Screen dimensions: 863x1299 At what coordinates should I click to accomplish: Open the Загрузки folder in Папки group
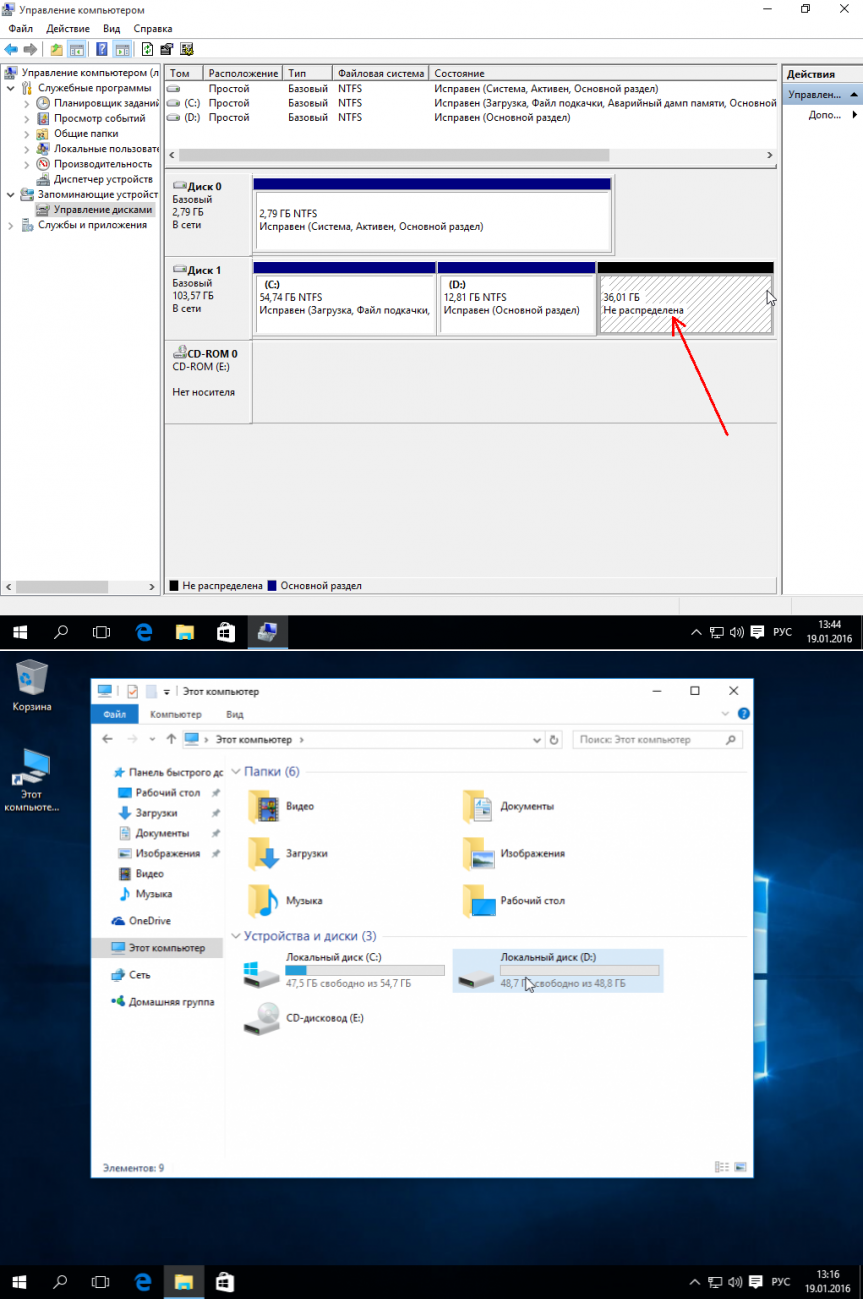point(288,853)
